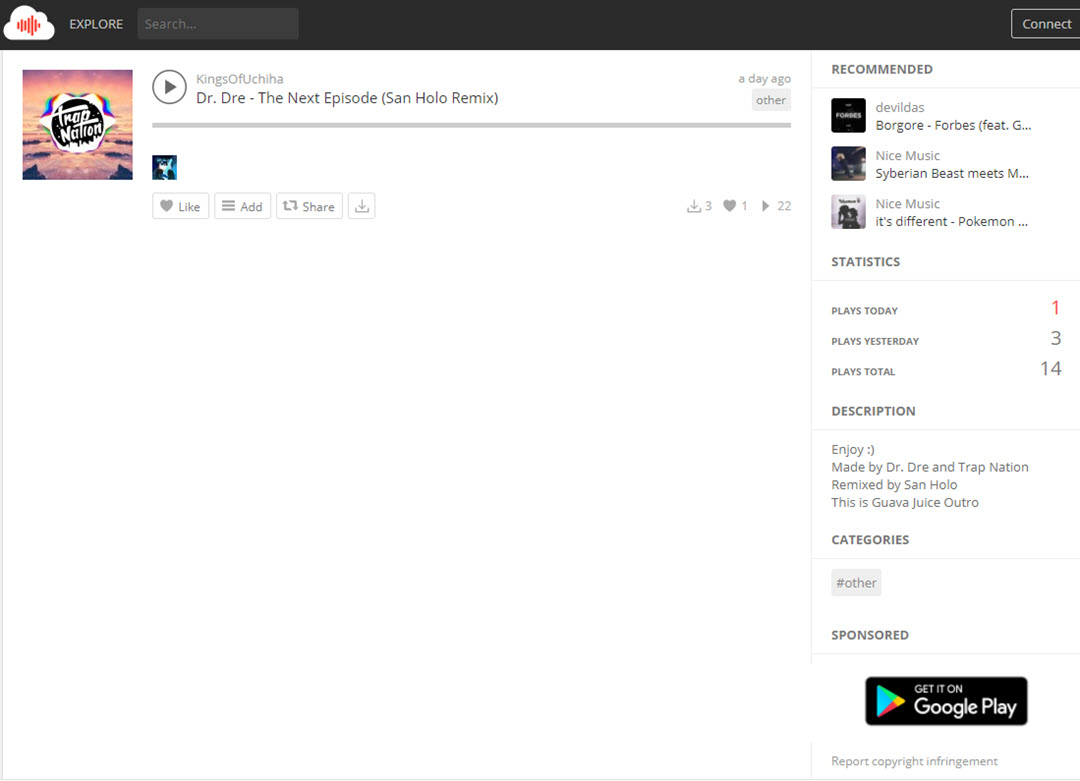Open the KingsOfUchiha uploader profile link
The height and width of the screenshot is (781, 1080).
[239, 79]
